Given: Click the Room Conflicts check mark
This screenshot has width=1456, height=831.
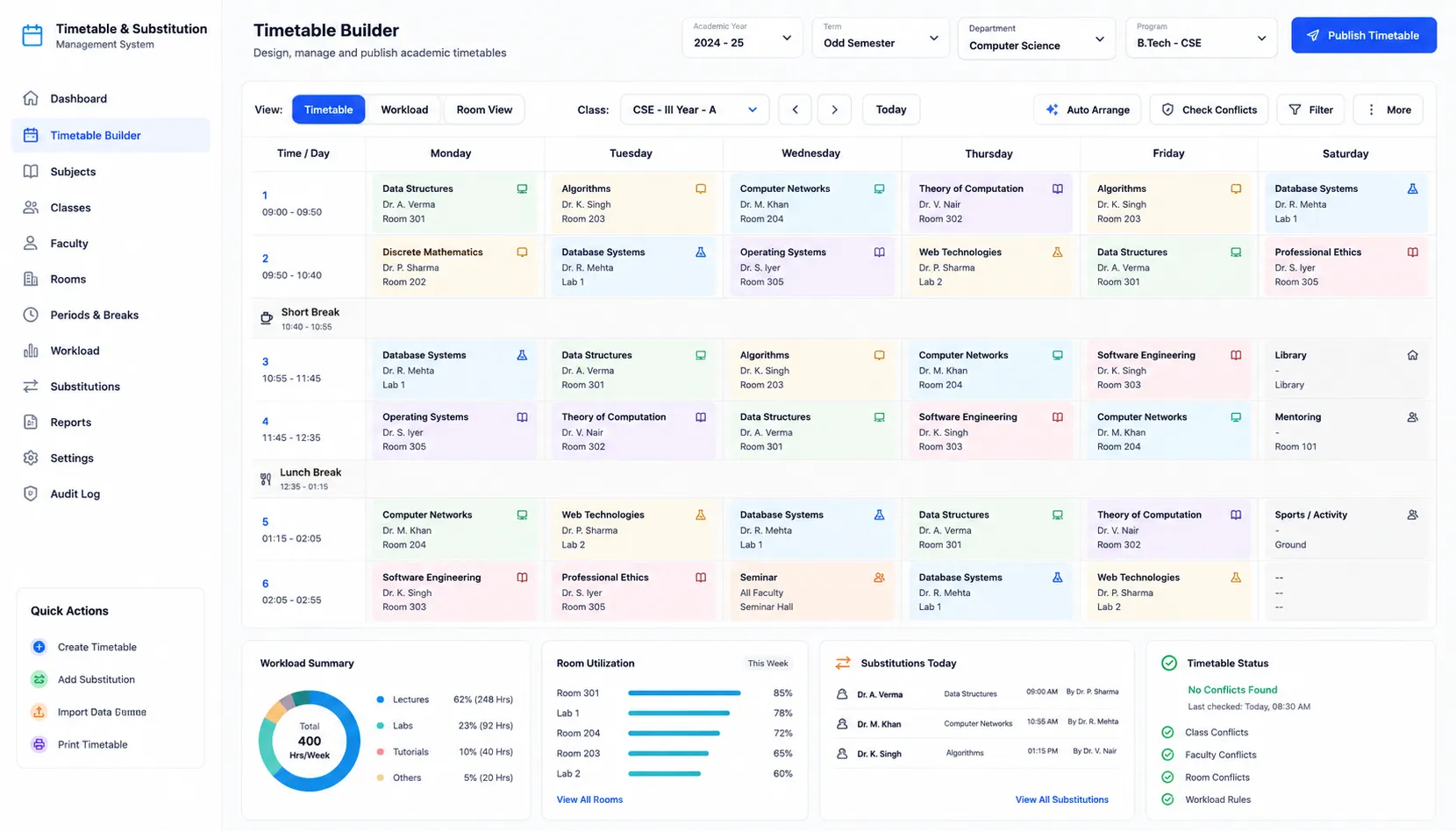Looking at the screenshot, I should 1167,777.
